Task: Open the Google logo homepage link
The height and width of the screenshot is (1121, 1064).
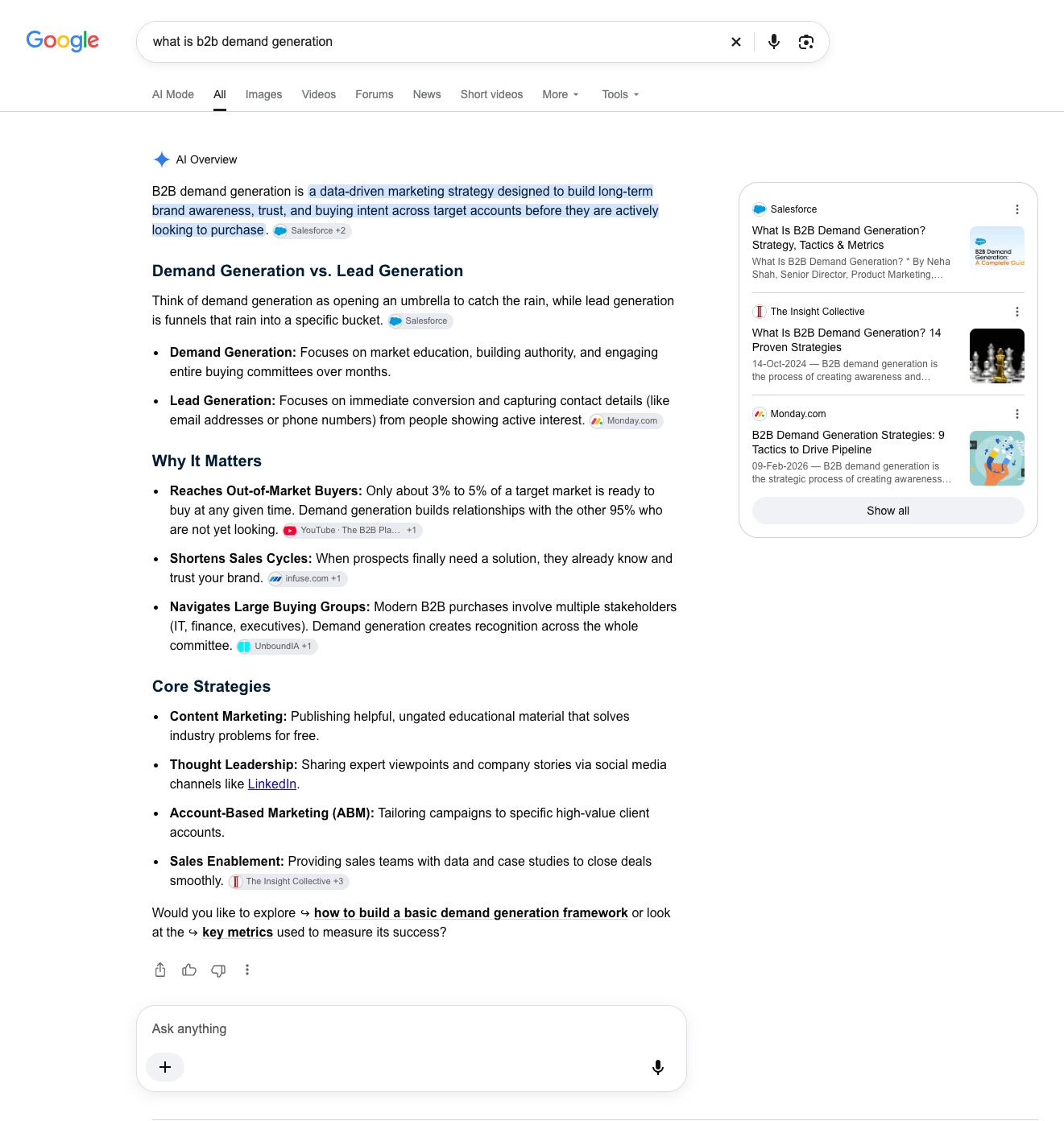Action: pyautogui.click(x=63, y=40)
